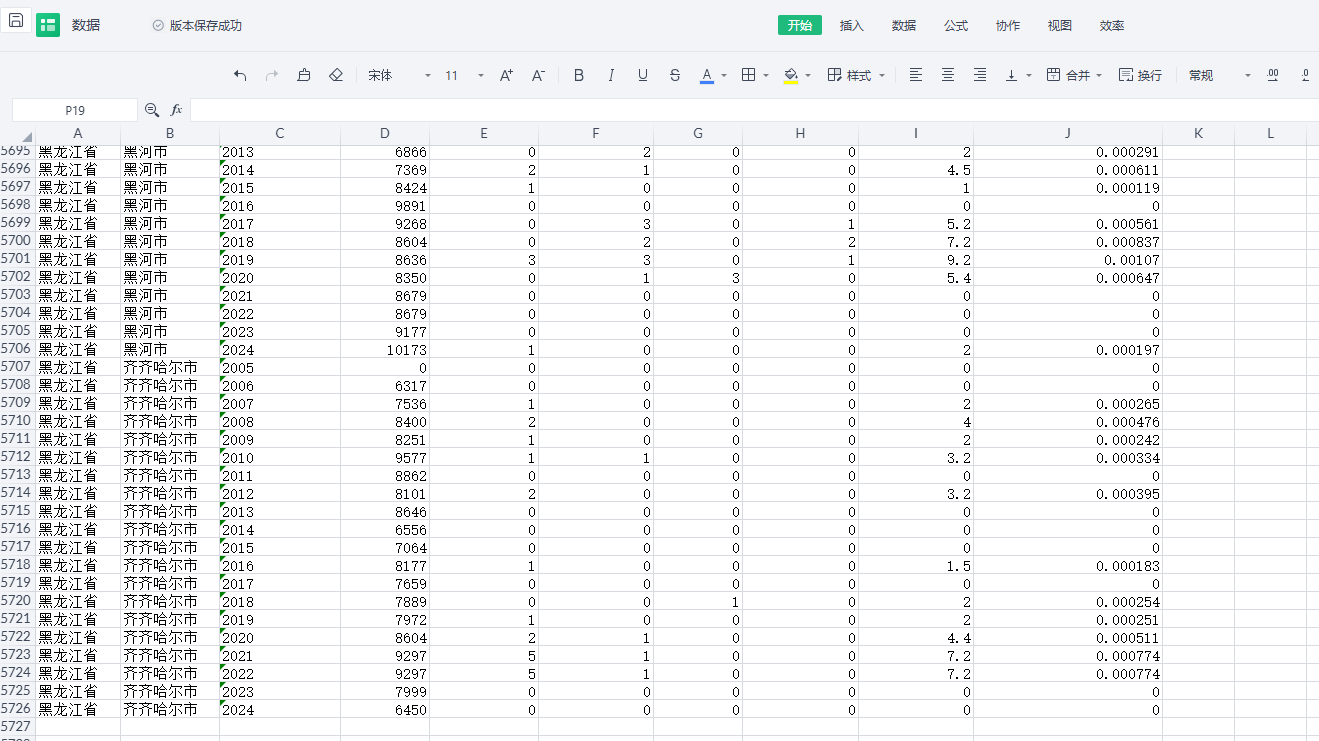Click the 版本保存成功 status indicator
Screen dimensions: 1319x741
point(198,25)
